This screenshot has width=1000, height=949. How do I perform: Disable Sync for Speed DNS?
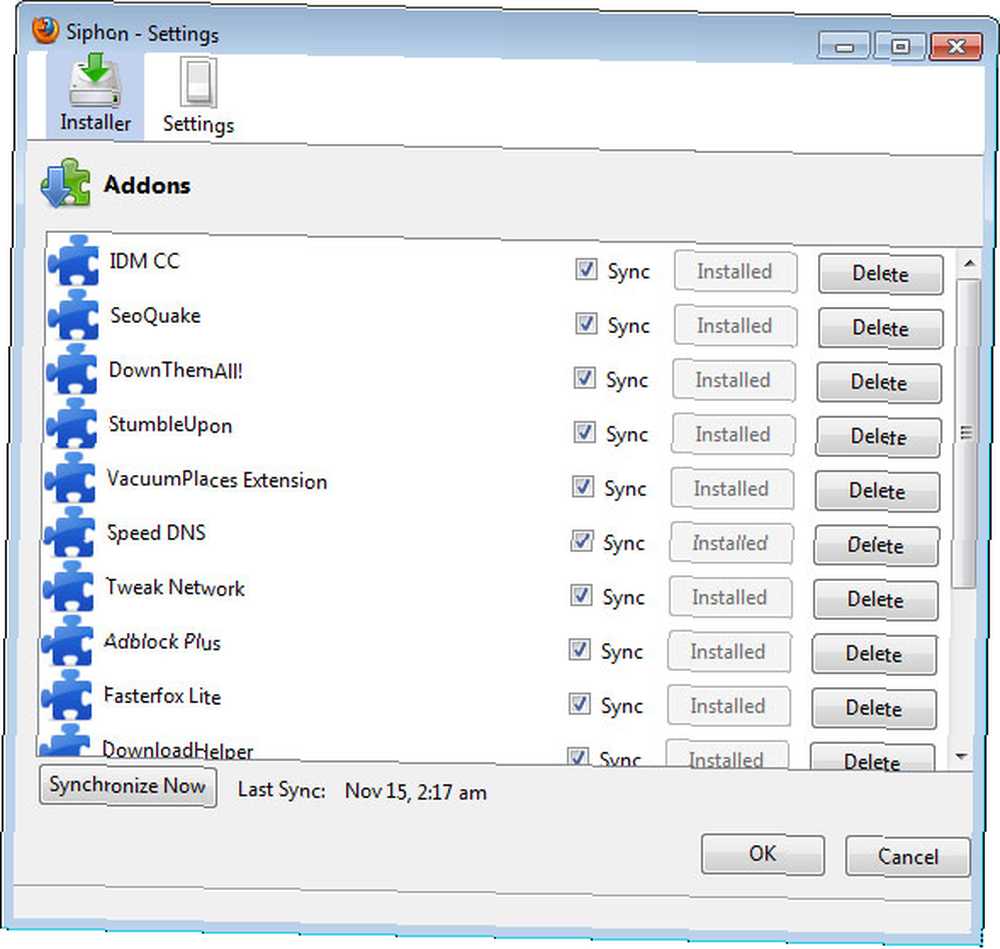pos(582,541)
